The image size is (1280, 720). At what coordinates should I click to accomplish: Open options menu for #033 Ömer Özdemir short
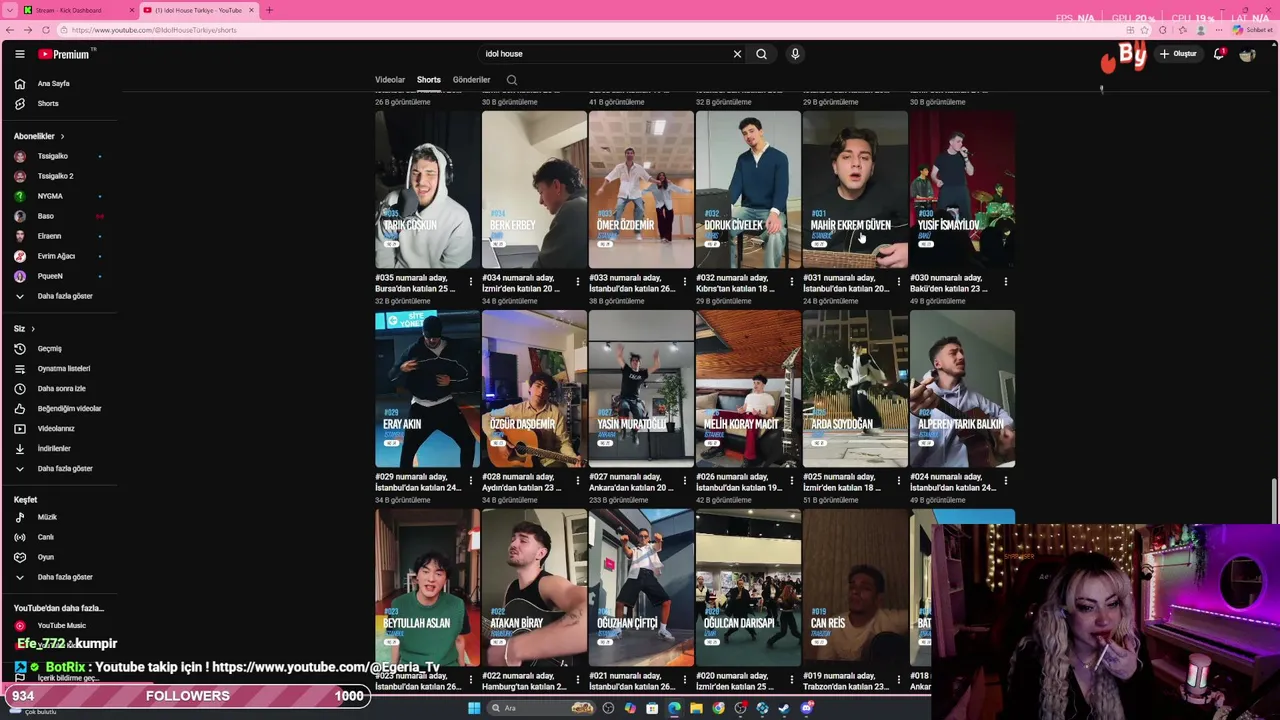point(685,282)
